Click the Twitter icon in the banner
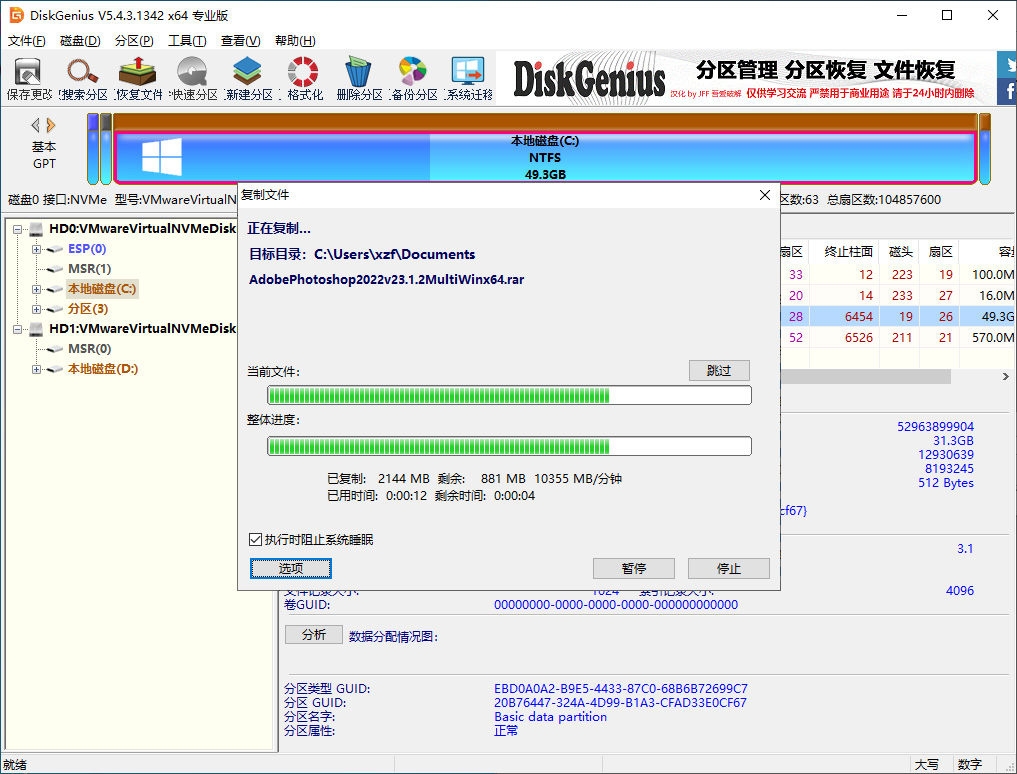Screen dimensions: 1017x774 click(x=1007, y=65)
